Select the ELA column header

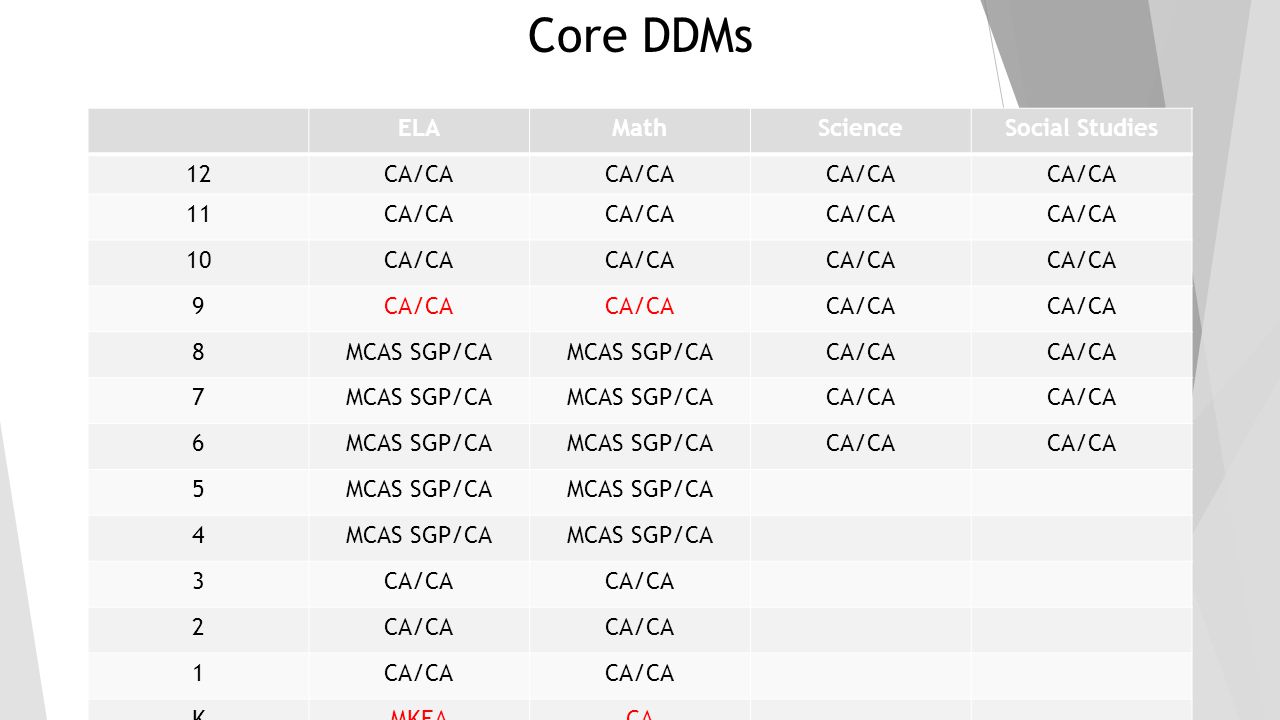[419, 129]
